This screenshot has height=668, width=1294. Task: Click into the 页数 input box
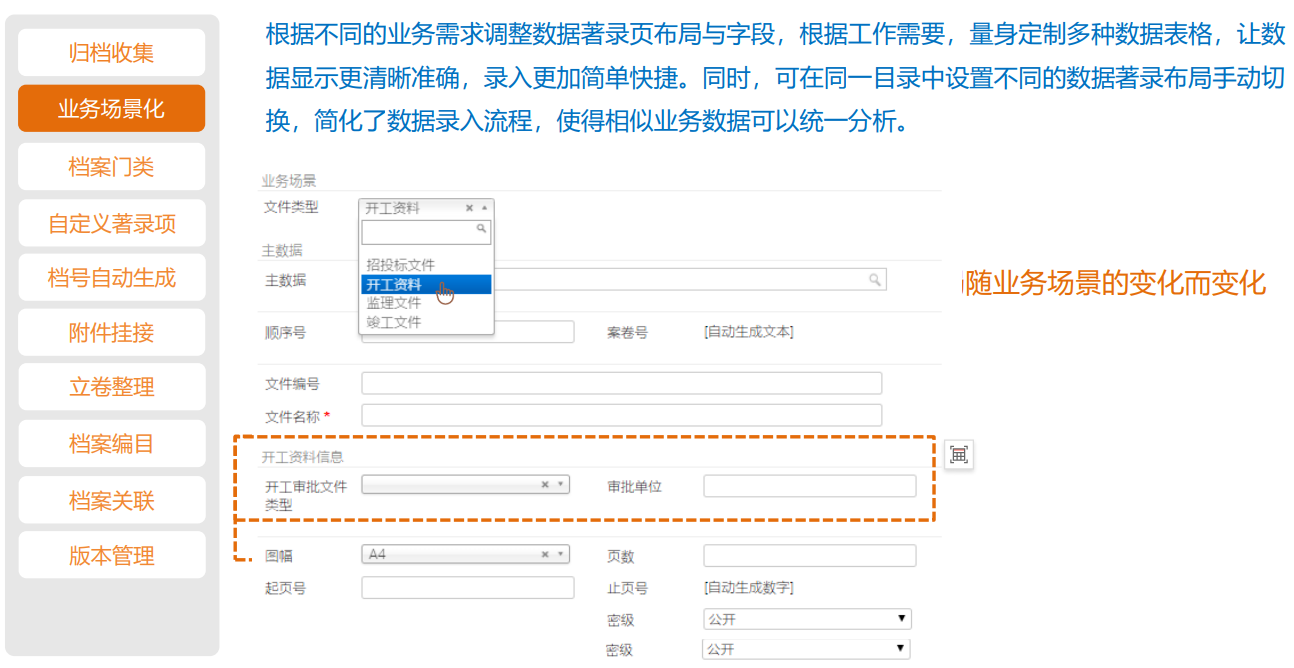[x=809, y=556]
